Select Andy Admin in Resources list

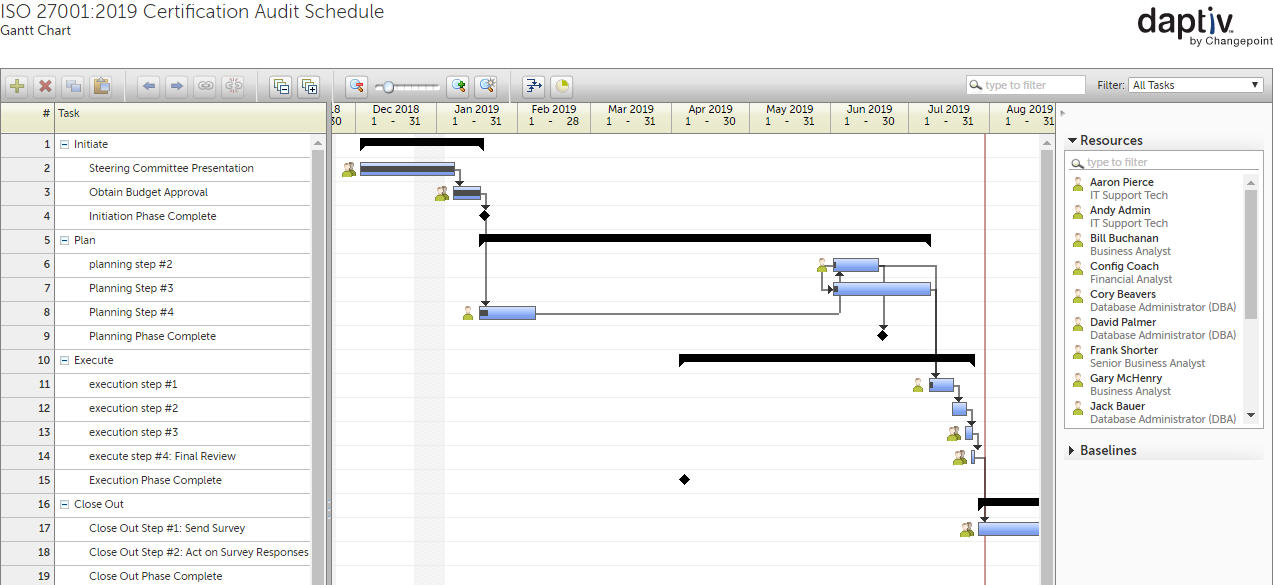point(1119,210)
